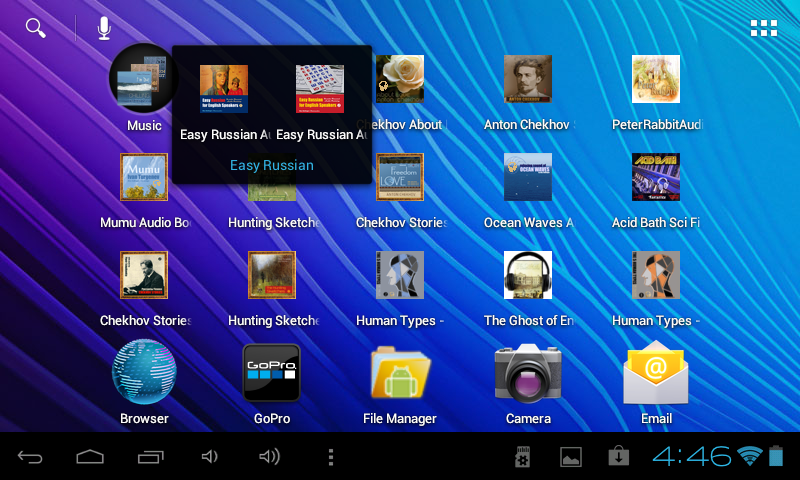Tap picture notification icon in status bar
The width and height of the screenshot is (800, 480).
[571, 457]
